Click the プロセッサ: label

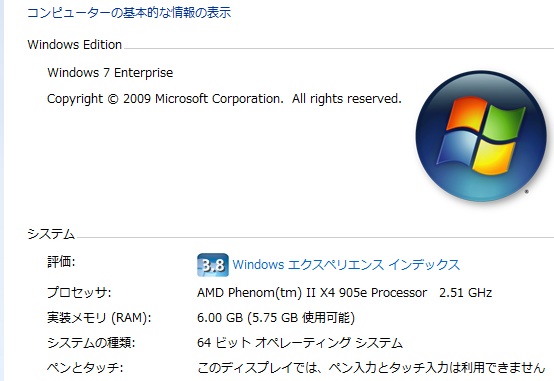79,292
